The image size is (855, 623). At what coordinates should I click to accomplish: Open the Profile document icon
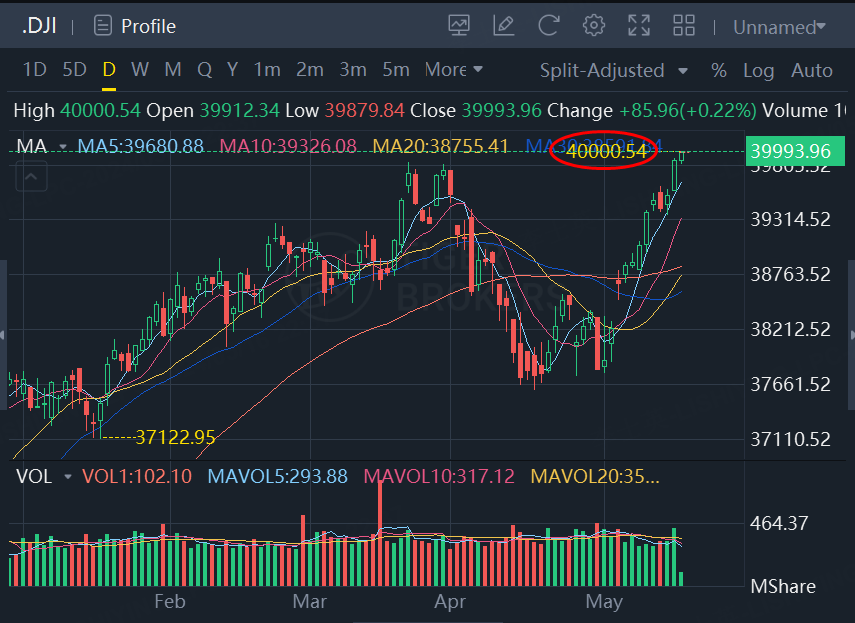103,26
